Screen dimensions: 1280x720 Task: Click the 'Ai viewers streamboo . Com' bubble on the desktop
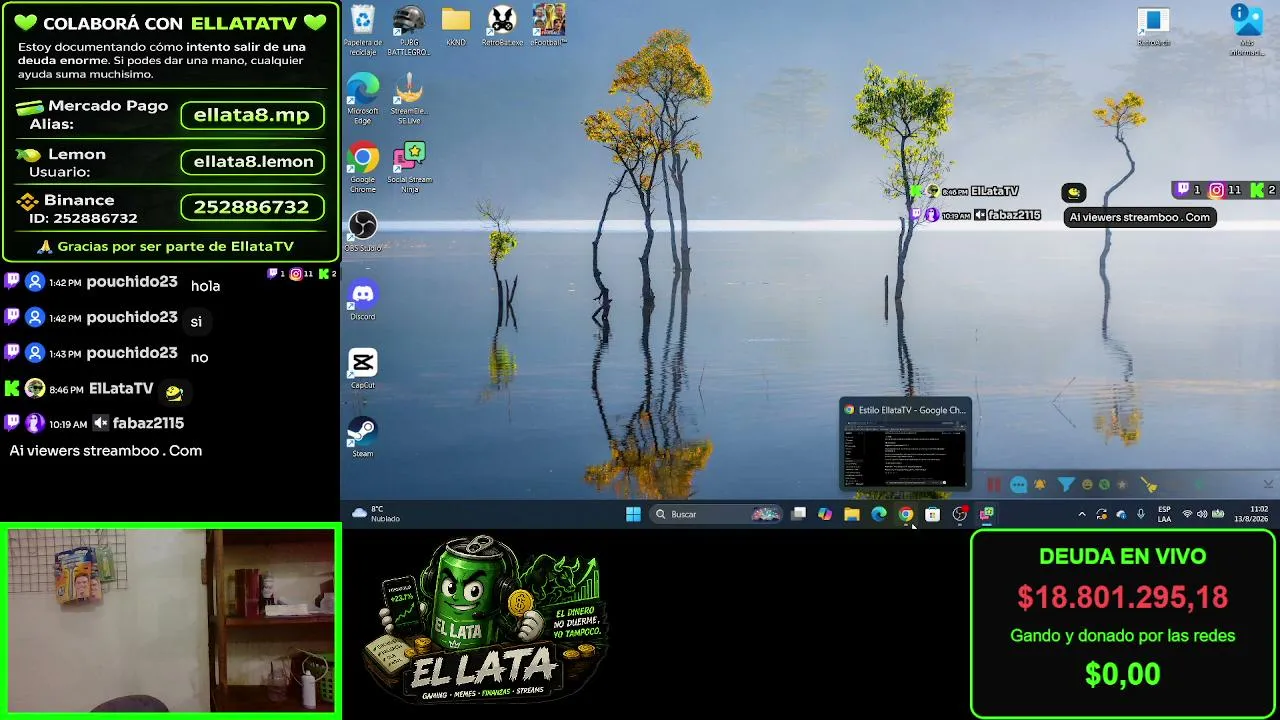click(x=1140, y=217)
